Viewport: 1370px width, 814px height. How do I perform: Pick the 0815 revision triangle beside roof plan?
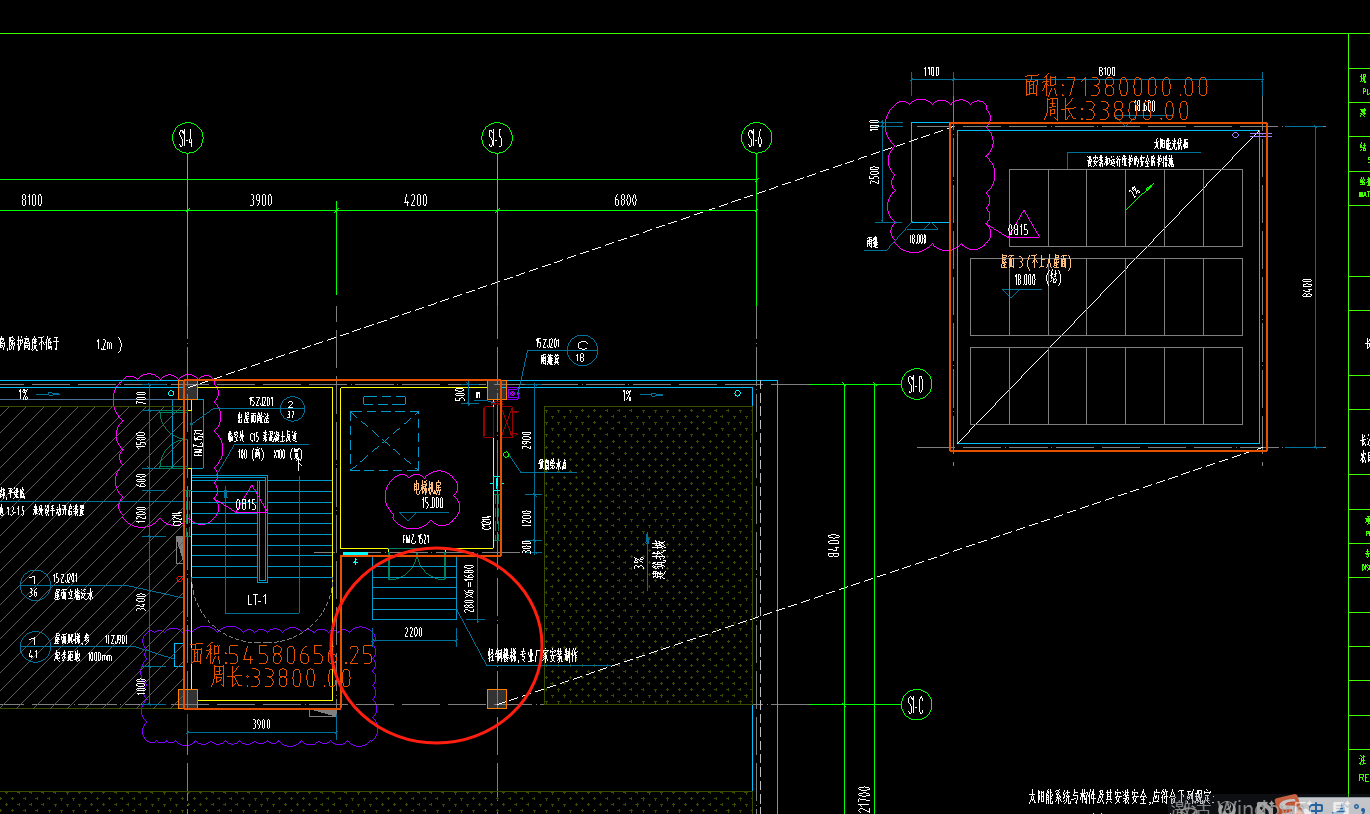(1022, 225)
